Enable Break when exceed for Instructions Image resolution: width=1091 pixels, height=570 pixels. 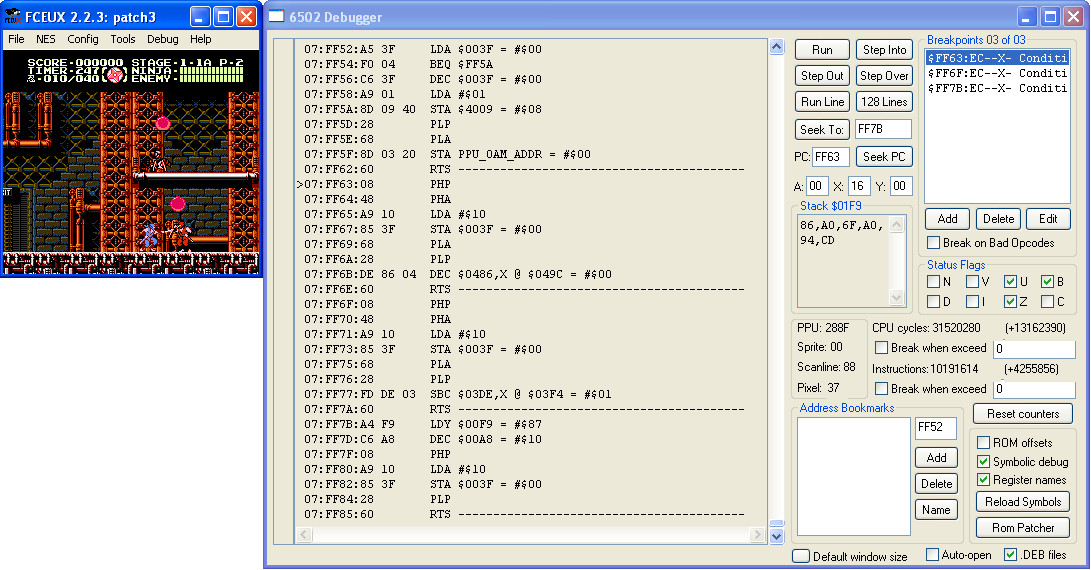point(881,388)
